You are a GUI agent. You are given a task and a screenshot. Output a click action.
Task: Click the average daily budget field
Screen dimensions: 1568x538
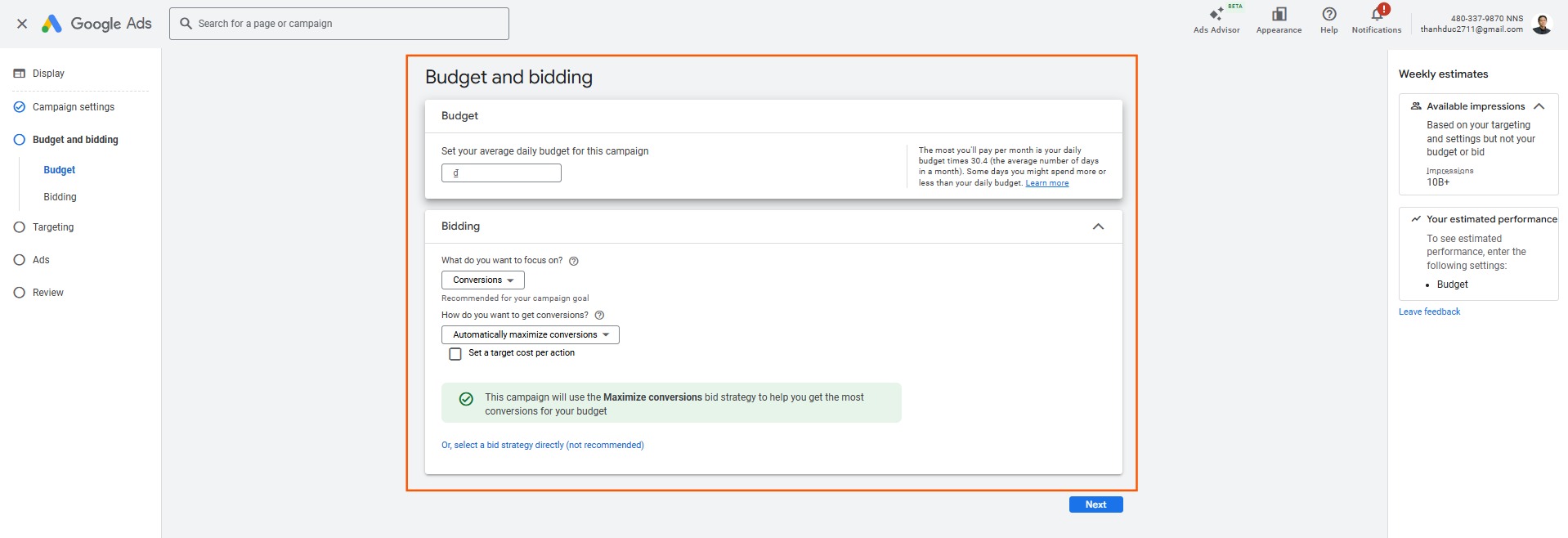point(501,173)
